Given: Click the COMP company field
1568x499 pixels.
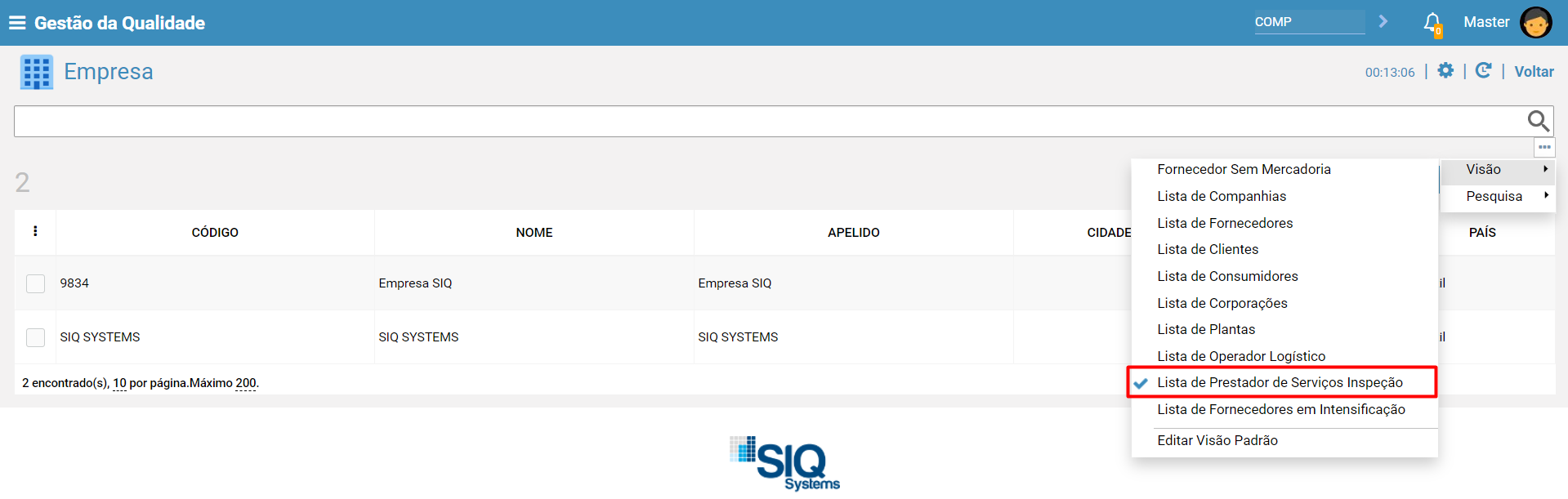Looking at the screenshot, I should (1309, 22).
